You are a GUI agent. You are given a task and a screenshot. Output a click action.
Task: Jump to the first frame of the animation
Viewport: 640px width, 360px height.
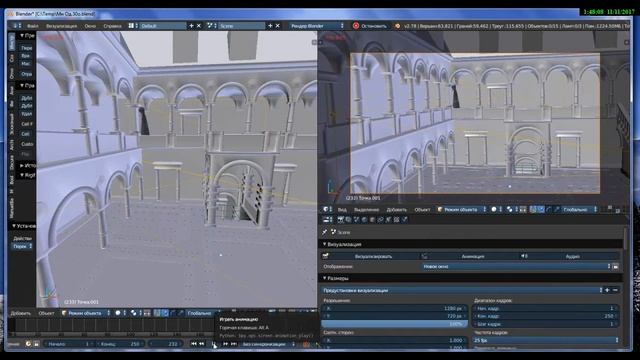pos(193,344)
